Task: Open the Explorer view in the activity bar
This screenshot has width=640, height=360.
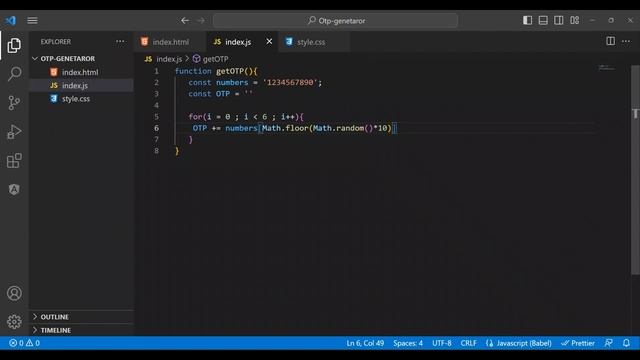Action: [x=14, y=45]
